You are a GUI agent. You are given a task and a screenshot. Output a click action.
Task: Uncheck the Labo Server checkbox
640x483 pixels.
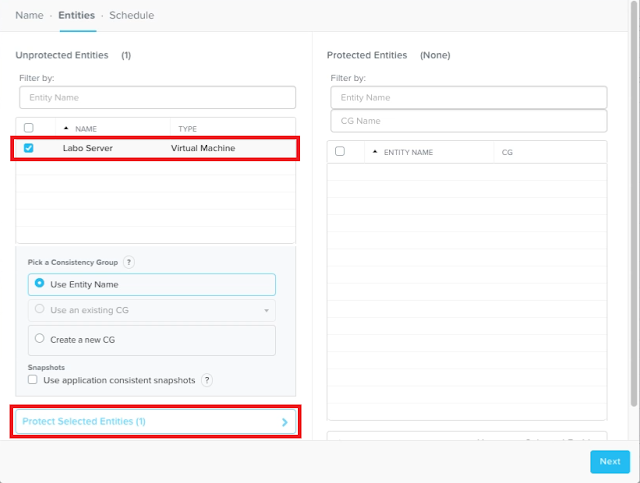[x=28, y=148]
